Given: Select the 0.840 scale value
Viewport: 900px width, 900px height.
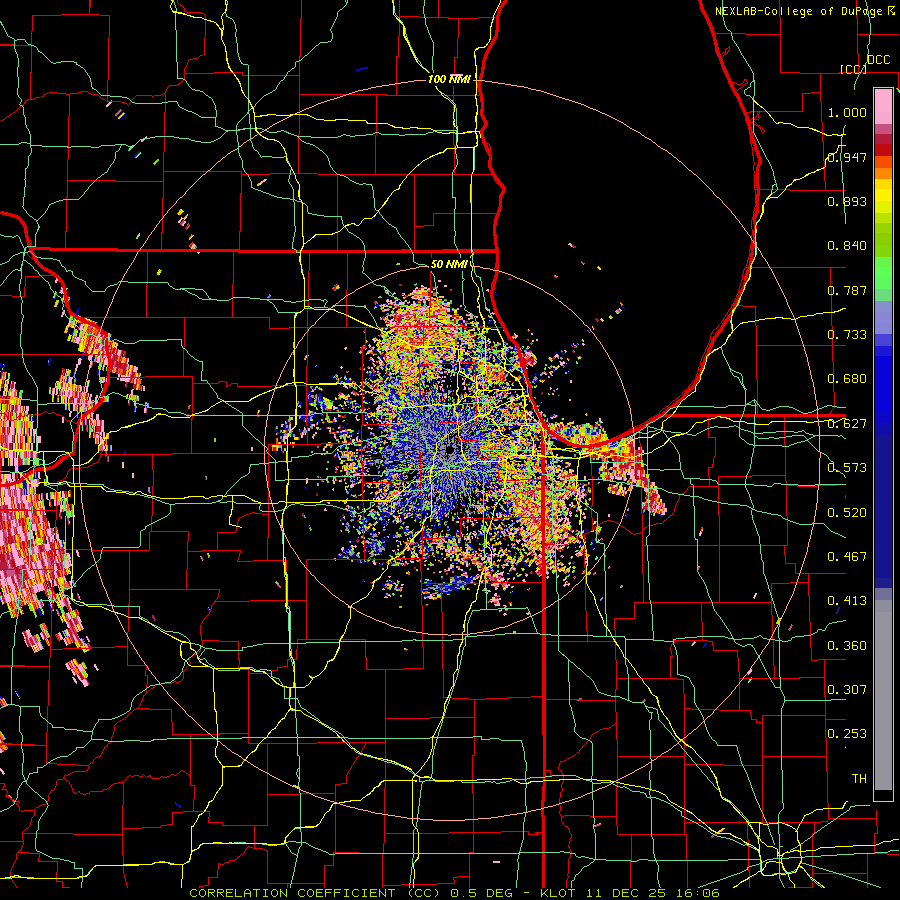Looking at the screenshot, I should 847,246.
